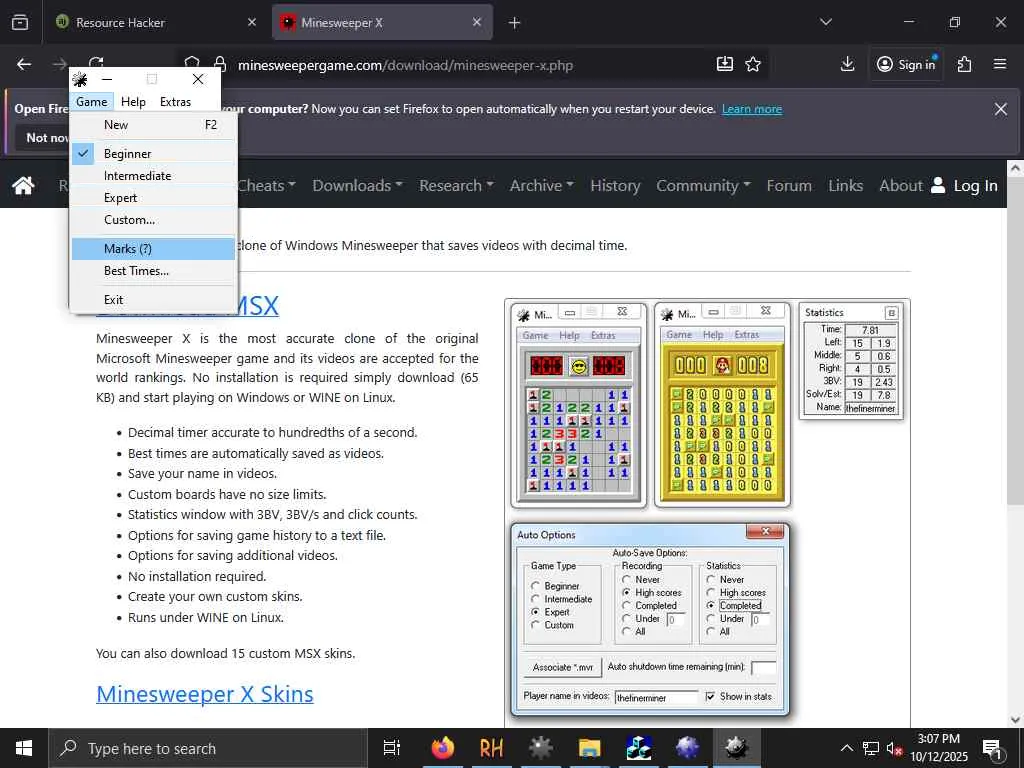1024x768 pixels.
Task: Click the taskbar clock and date
Action: (939, 748)
